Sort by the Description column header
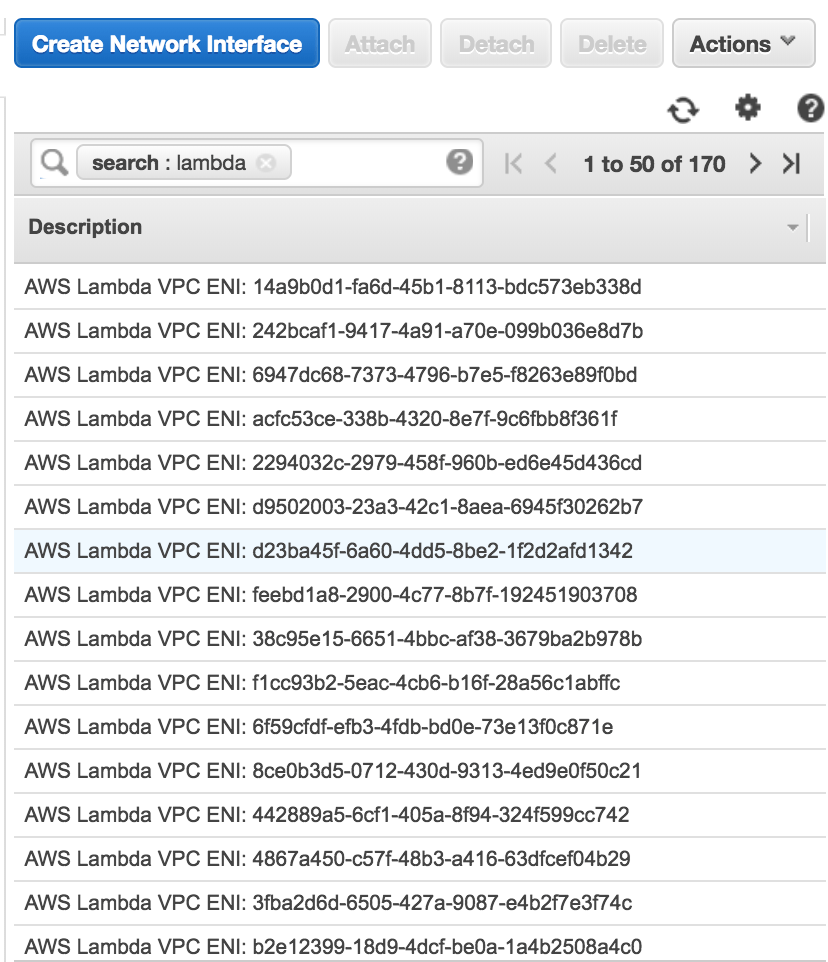 (x=86, y=227)
